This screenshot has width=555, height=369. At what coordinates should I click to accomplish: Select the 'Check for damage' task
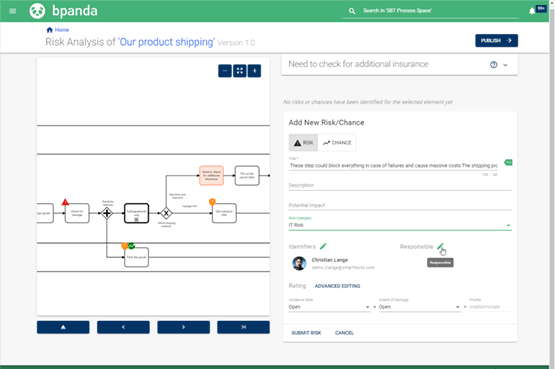77,213
